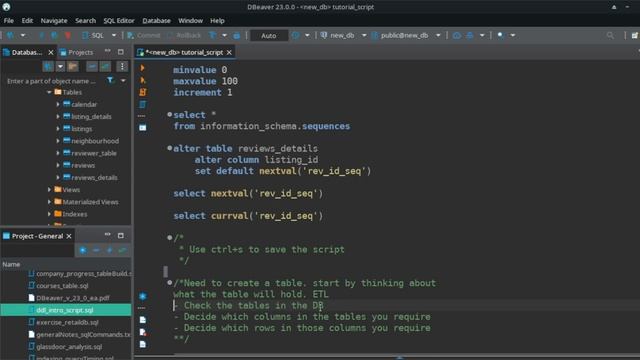This screenshot has width=640, height=360.
Task: Maximize the Project - General panel
Action: (121, 236)
